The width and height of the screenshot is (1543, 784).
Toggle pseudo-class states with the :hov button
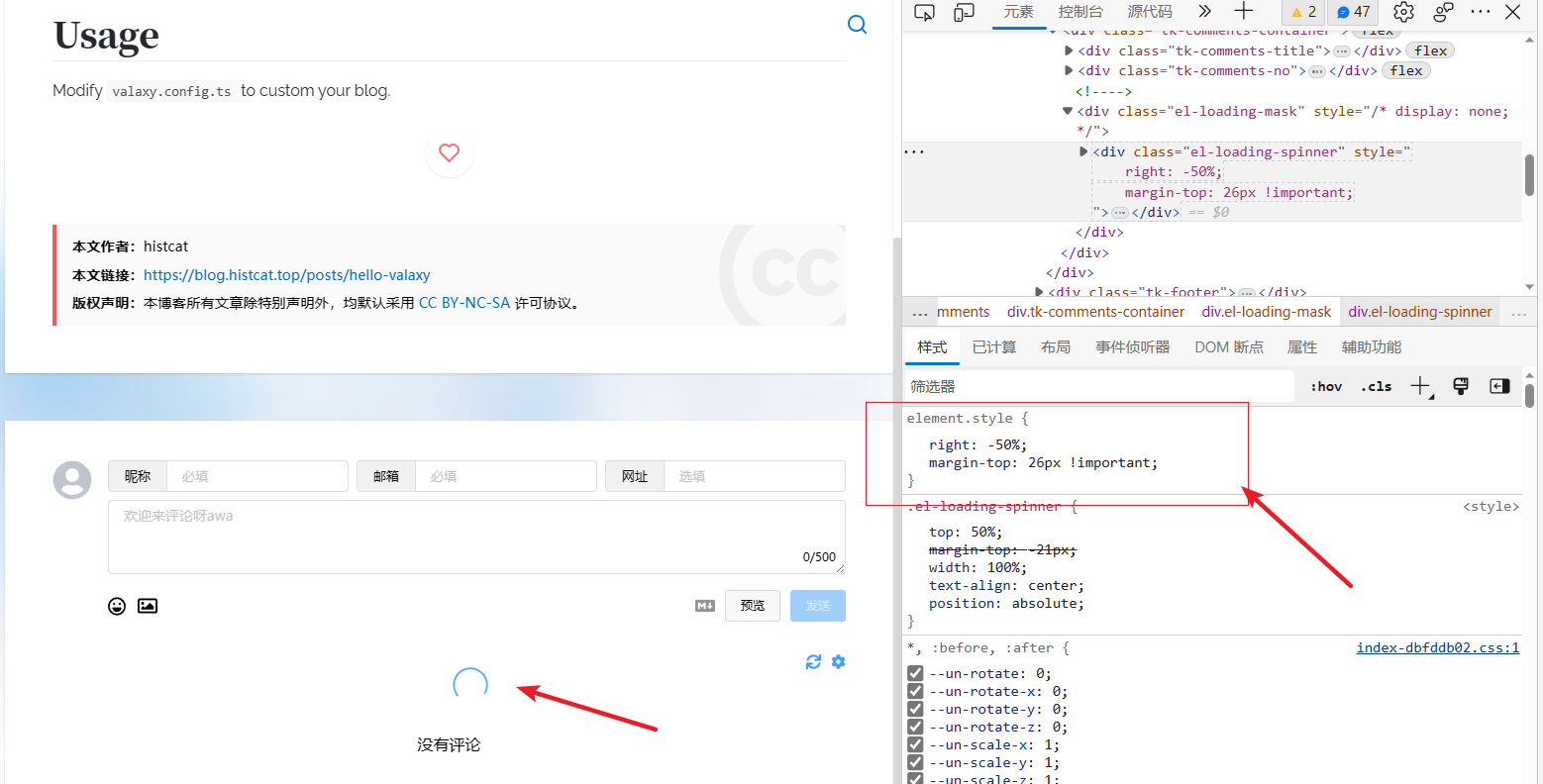[x=1325, y=386]
